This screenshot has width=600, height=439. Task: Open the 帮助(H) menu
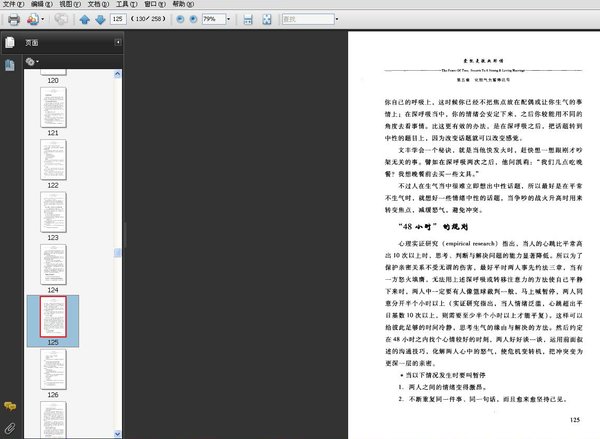[x=181, y=5]
